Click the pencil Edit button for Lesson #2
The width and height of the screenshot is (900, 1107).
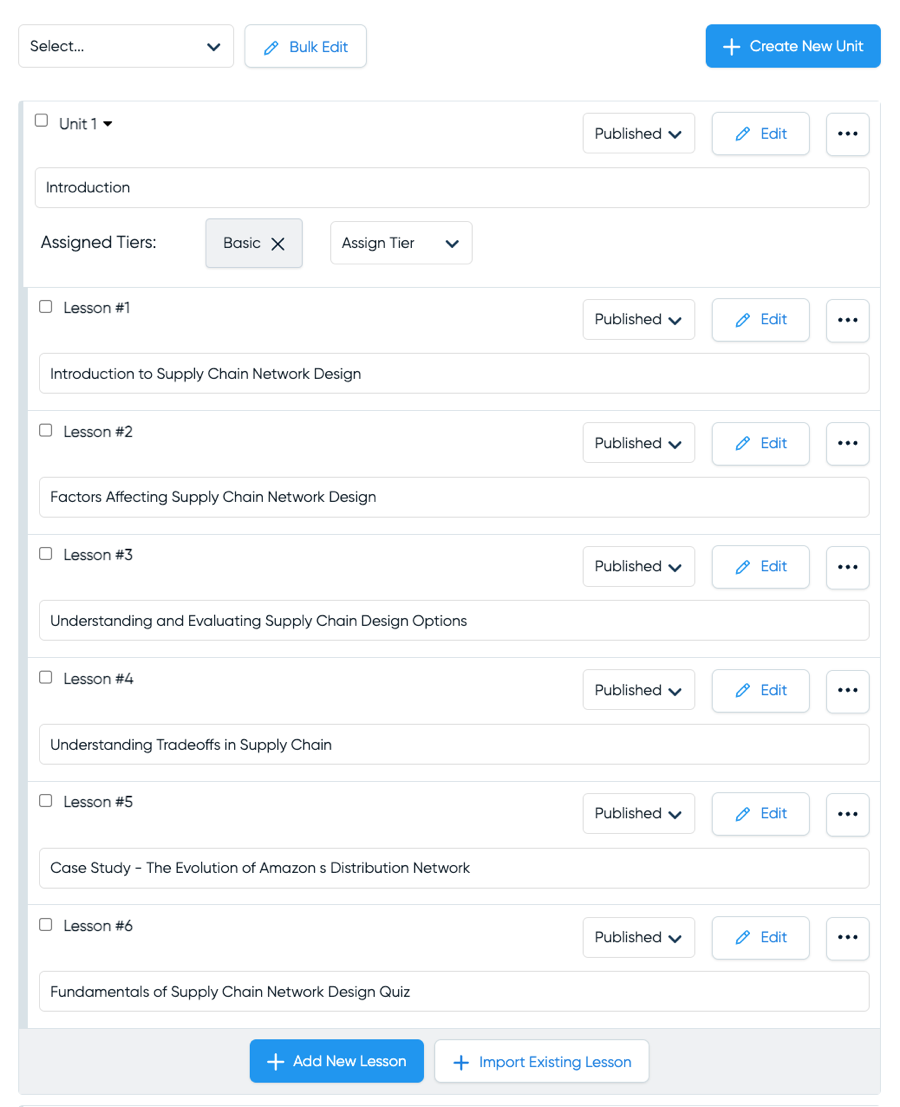point(760,443)
